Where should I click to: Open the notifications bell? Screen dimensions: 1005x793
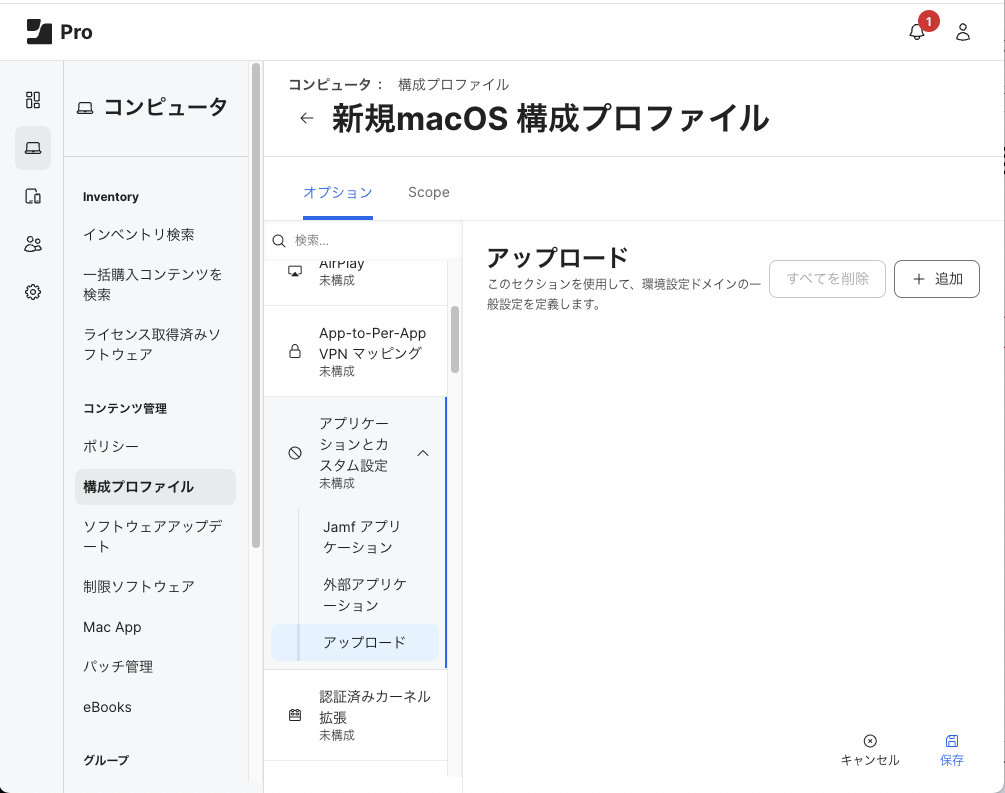click(916, 32)
